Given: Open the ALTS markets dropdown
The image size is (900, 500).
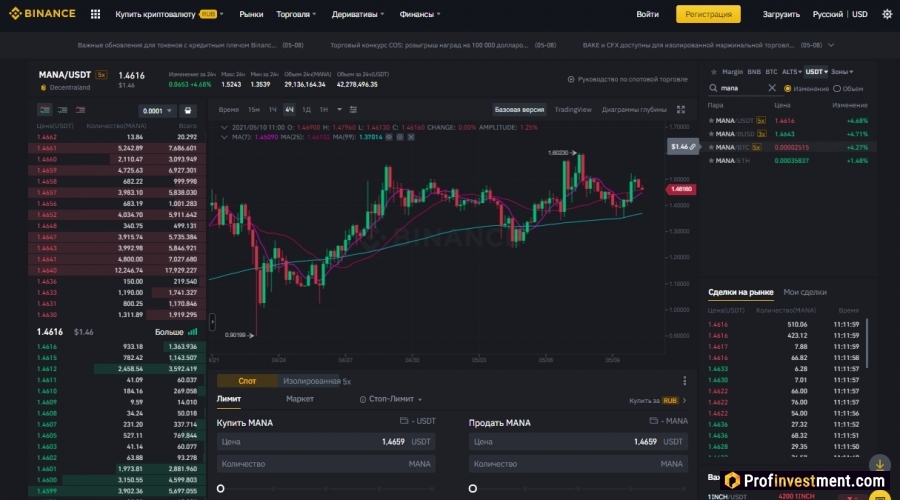Looking at the screenshot, I should pos(792,72).
